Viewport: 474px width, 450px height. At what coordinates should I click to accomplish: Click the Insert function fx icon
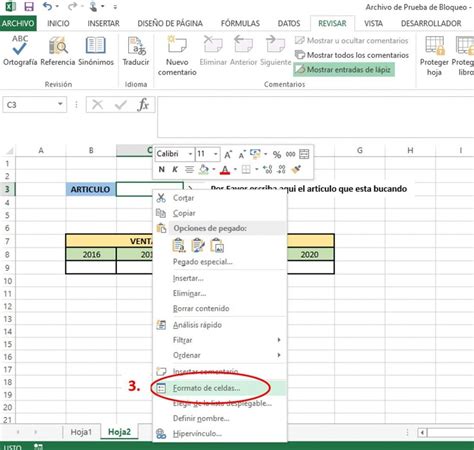(x=143, y=105)
